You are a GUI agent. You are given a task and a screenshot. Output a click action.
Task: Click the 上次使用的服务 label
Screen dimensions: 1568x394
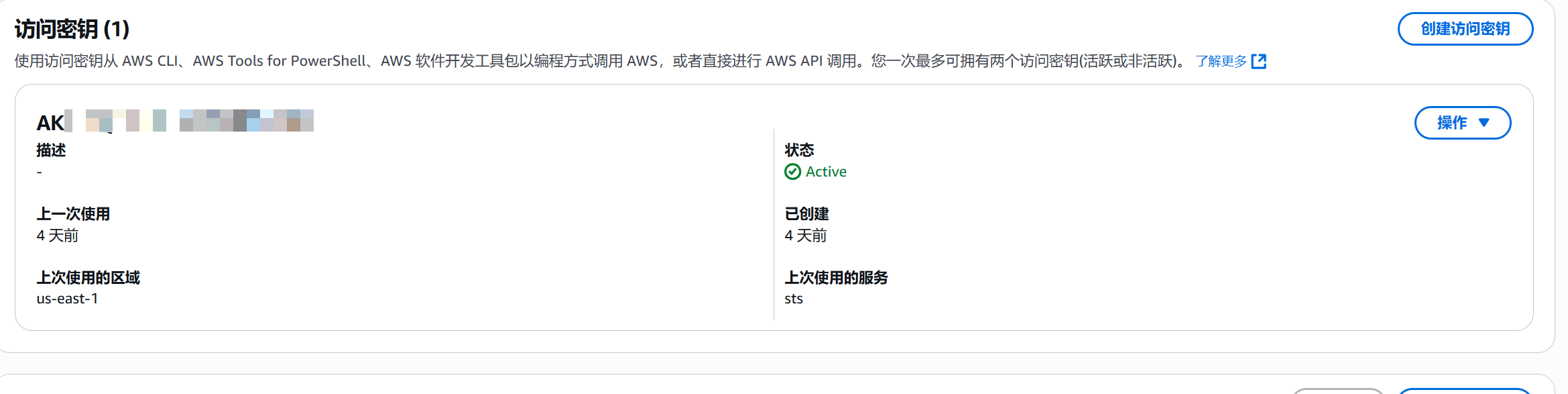point(836,278)
